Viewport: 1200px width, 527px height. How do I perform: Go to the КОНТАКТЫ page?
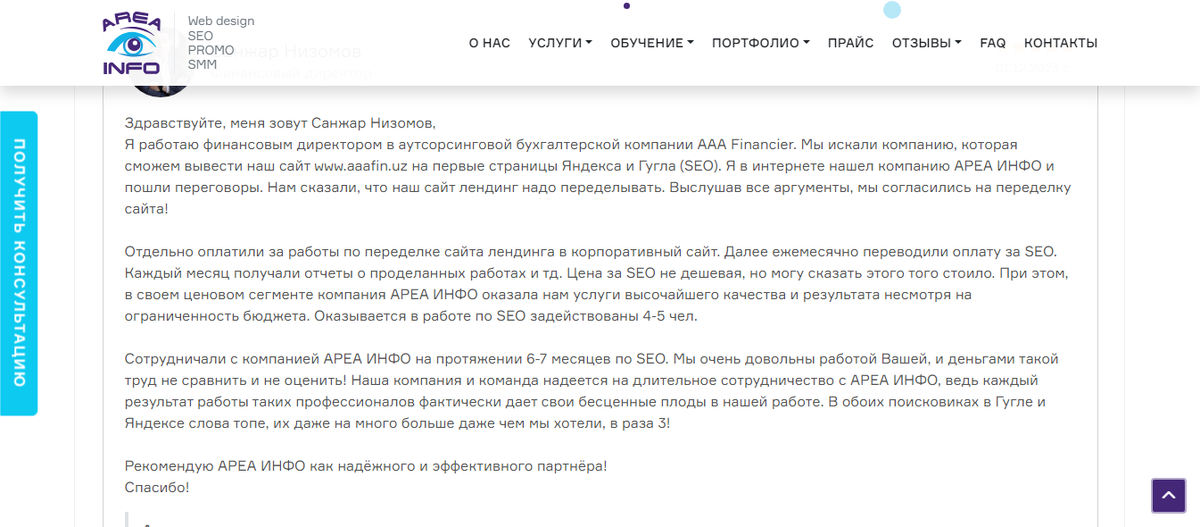(x=1061, y=43)
